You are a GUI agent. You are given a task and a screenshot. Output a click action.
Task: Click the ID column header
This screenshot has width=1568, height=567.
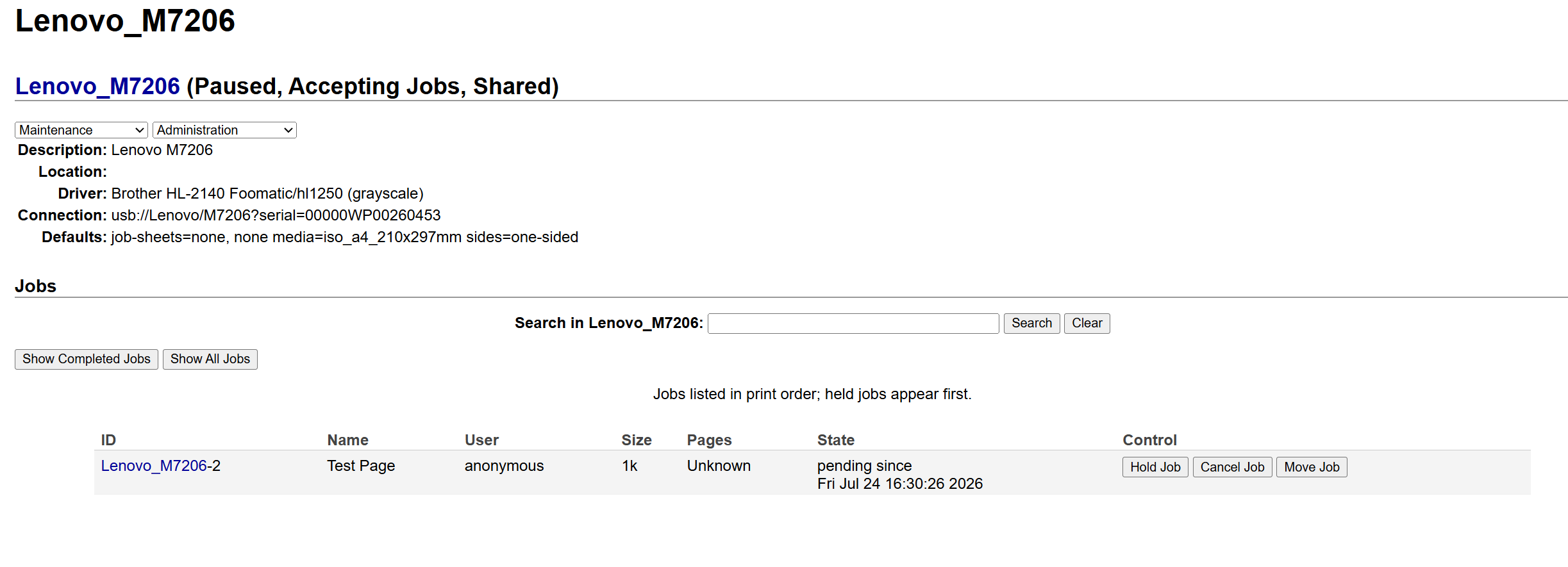pos(108,440)
